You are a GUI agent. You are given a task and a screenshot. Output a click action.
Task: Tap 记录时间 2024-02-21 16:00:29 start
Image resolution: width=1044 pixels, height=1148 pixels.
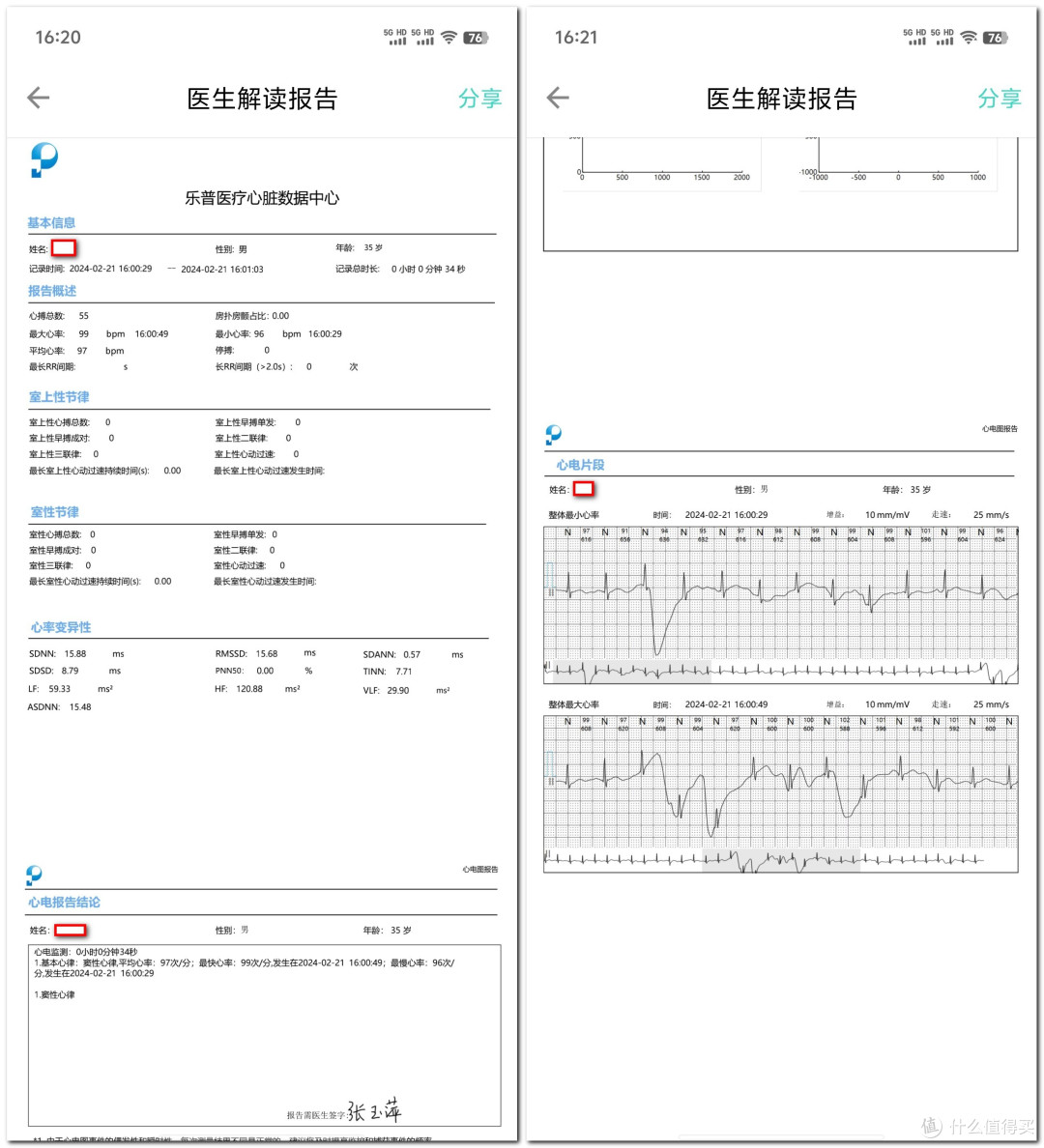tap(90, 269)
